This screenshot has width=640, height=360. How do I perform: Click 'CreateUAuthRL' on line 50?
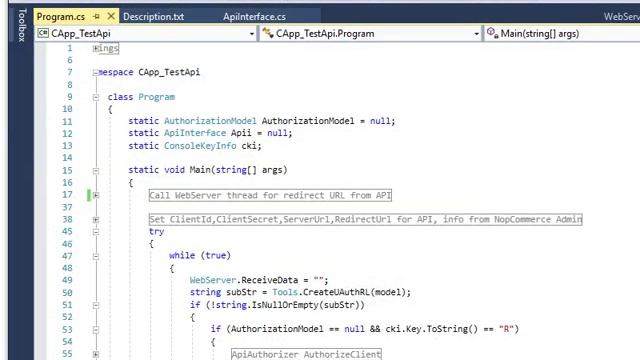pyautogui.click(x=336, y=292)
